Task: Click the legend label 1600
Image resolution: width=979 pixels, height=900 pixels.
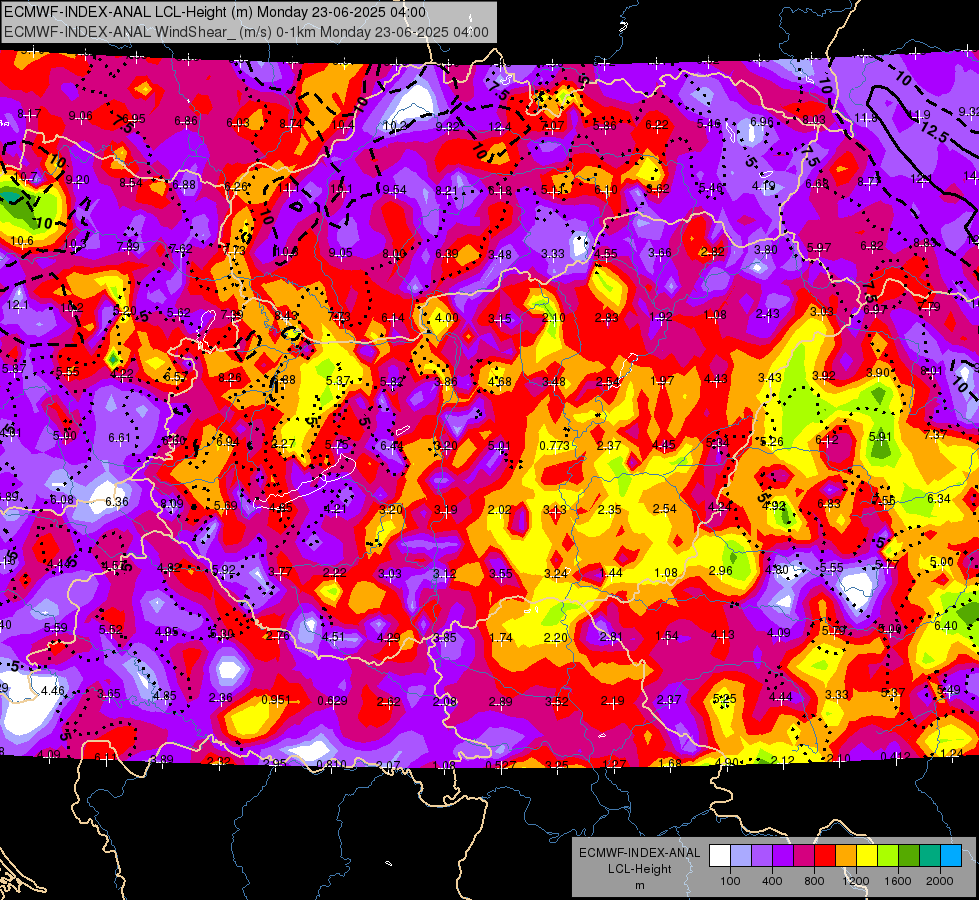Action: tap(898, 881)
